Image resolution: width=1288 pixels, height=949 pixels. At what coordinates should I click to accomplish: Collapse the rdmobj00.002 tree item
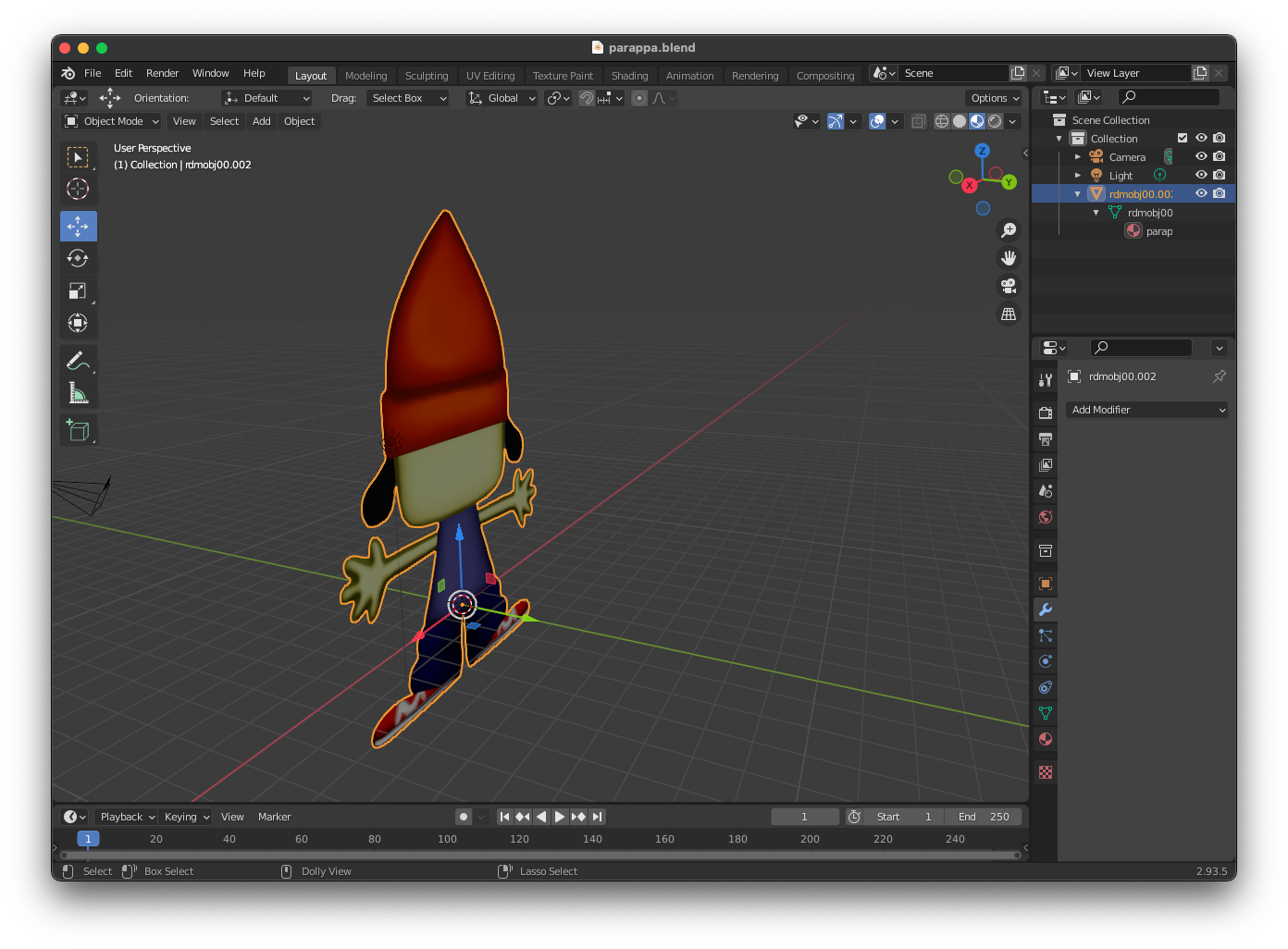click(1077, 193)
